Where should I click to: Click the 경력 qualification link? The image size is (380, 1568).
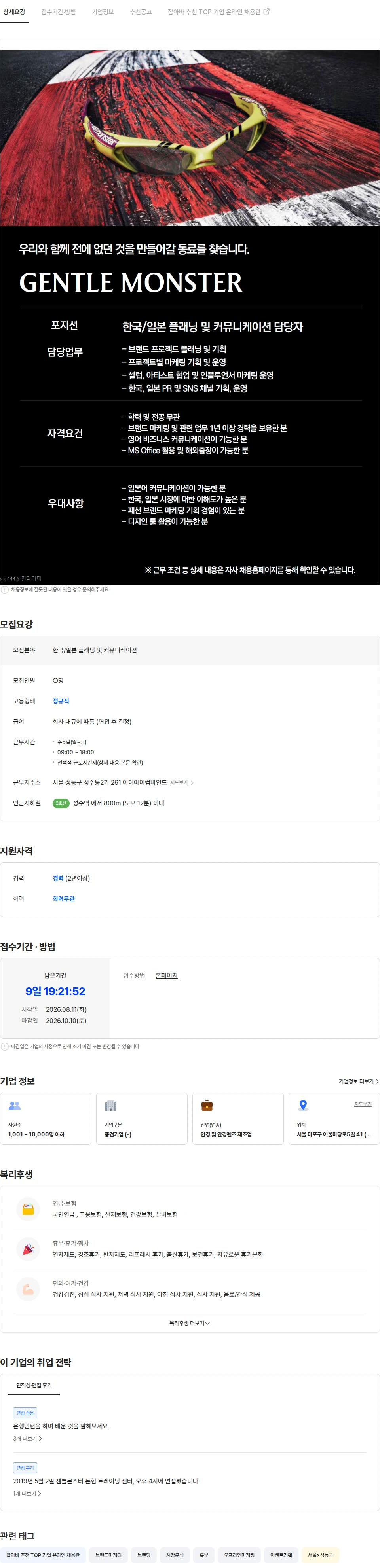tap(58, 879)
